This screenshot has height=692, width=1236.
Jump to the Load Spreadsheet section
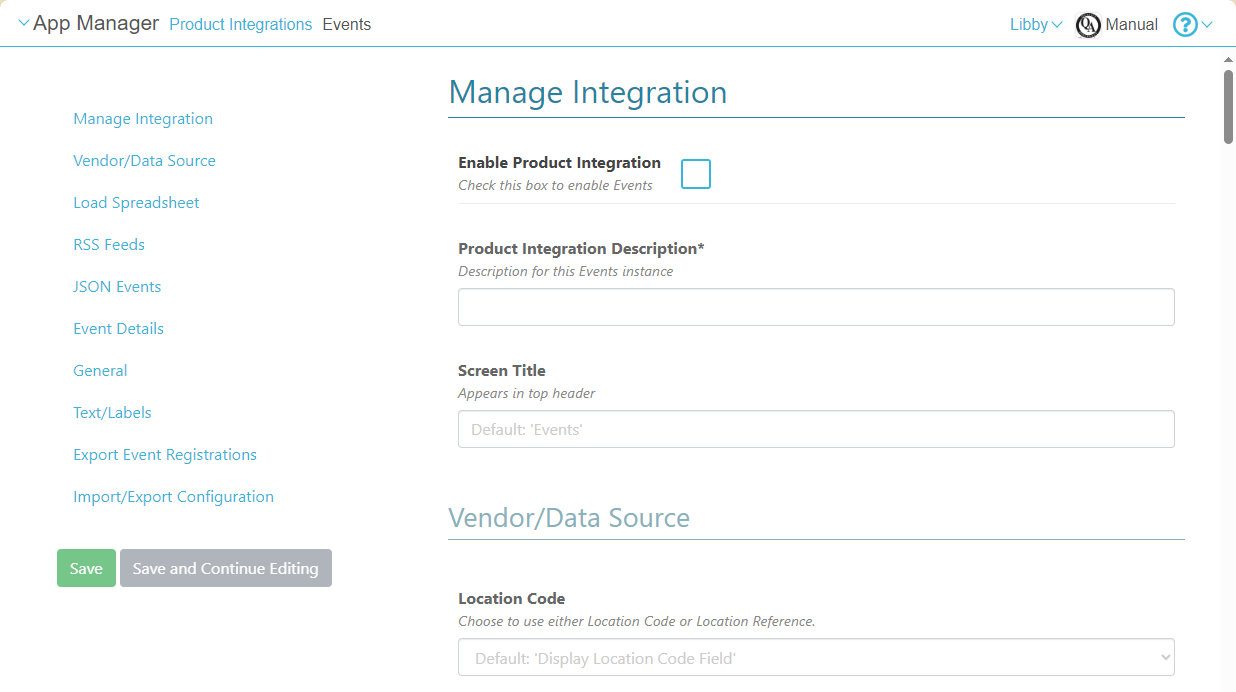(x=136, y=203)
